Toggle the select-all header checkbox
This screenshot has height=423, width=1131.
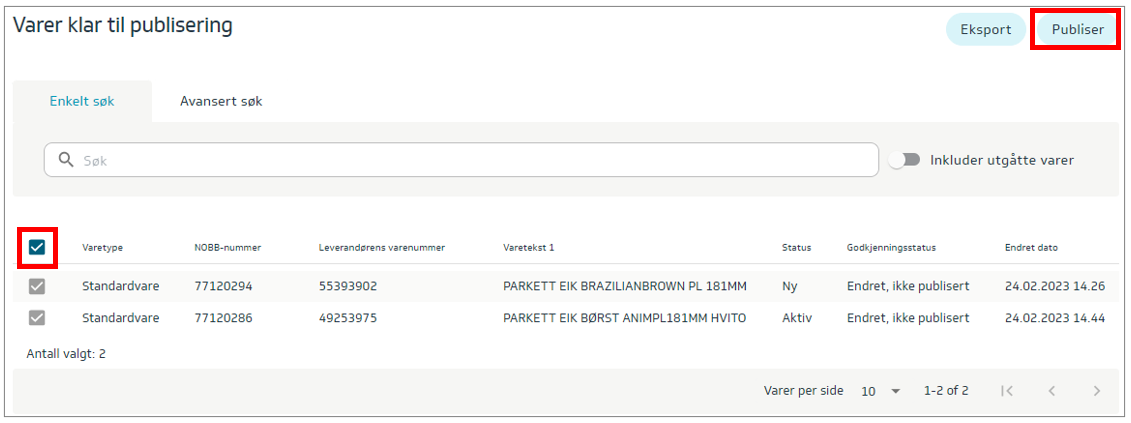pyautogui.click(x=37, y=248)
